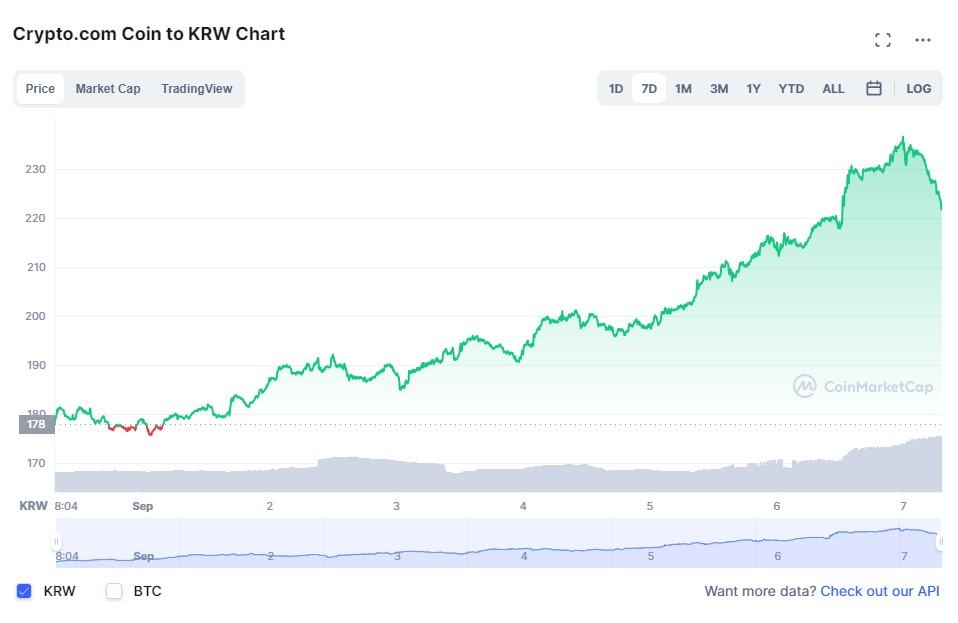Click the right range slider handle

940,542
